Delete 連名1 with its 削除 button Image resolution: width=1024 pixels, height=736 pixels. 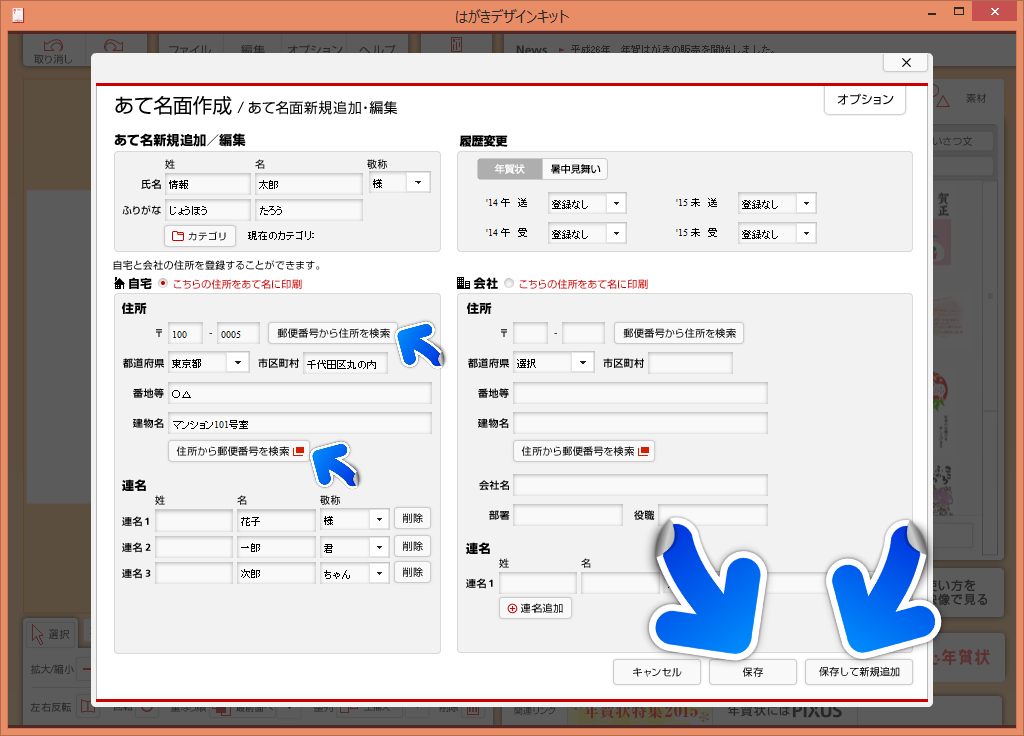coord(412,518)
